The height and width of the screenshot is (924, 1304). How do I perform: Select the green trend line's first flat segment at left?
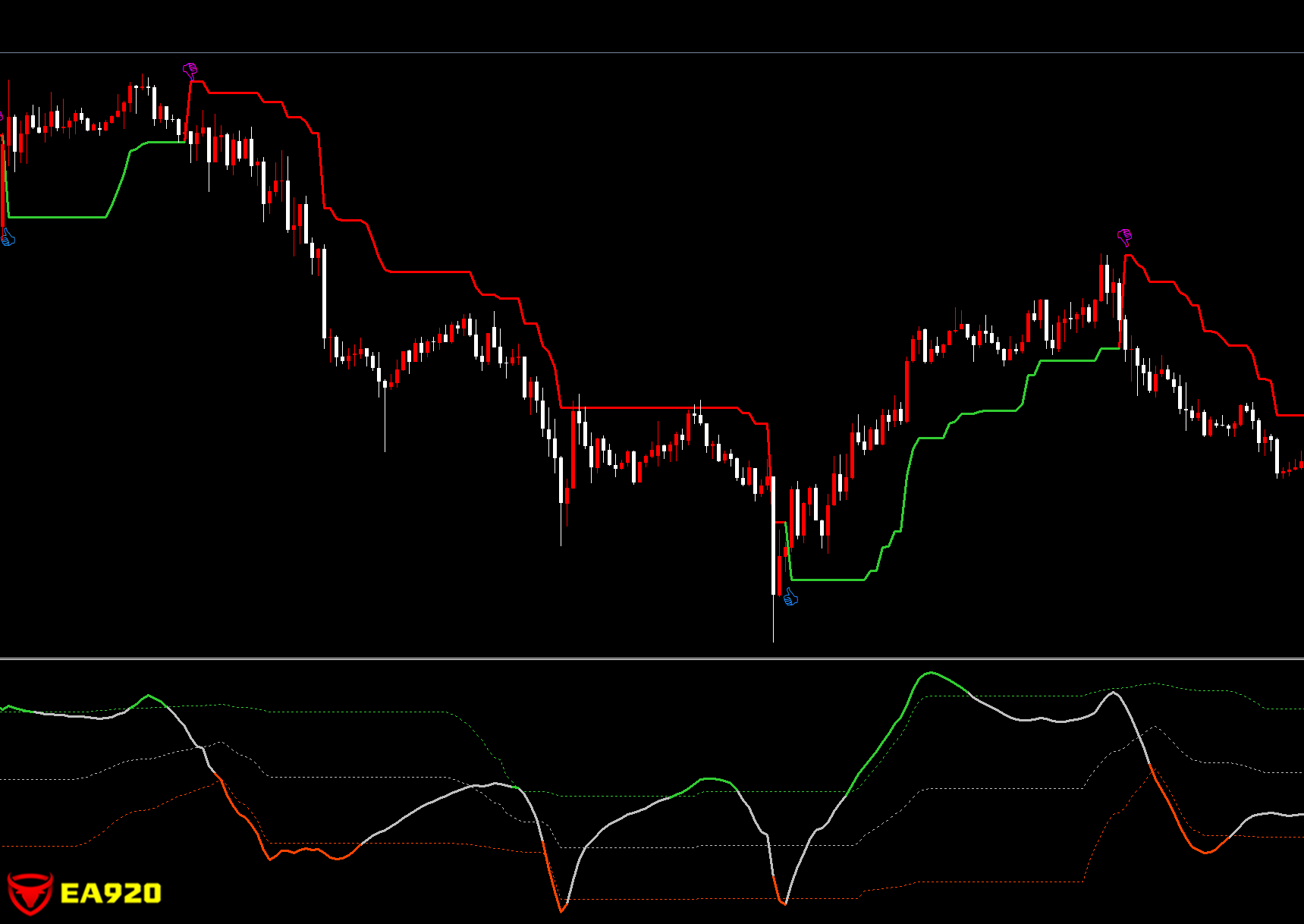57,217
